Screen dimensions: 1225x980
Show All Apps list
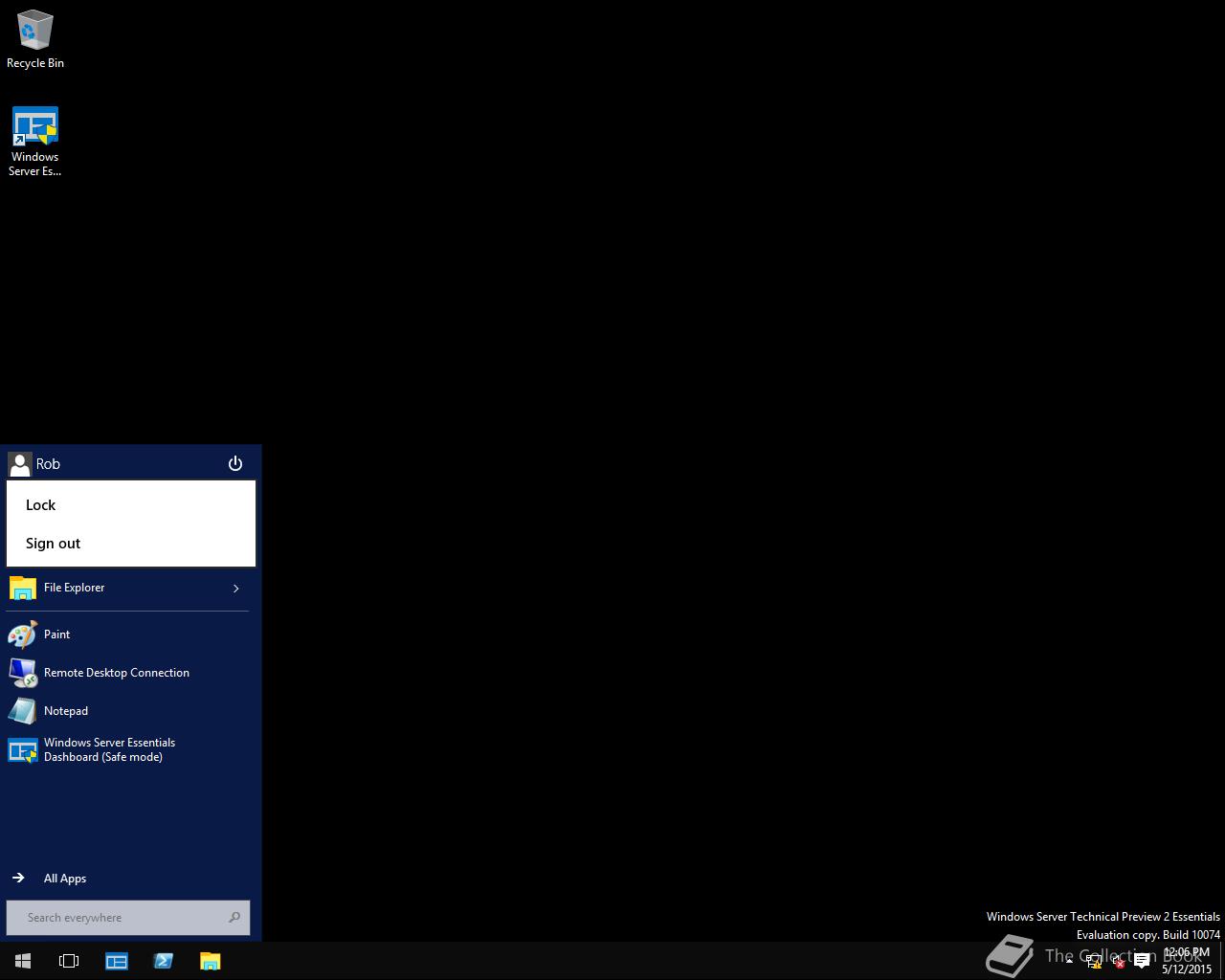[x=127, y=879]
